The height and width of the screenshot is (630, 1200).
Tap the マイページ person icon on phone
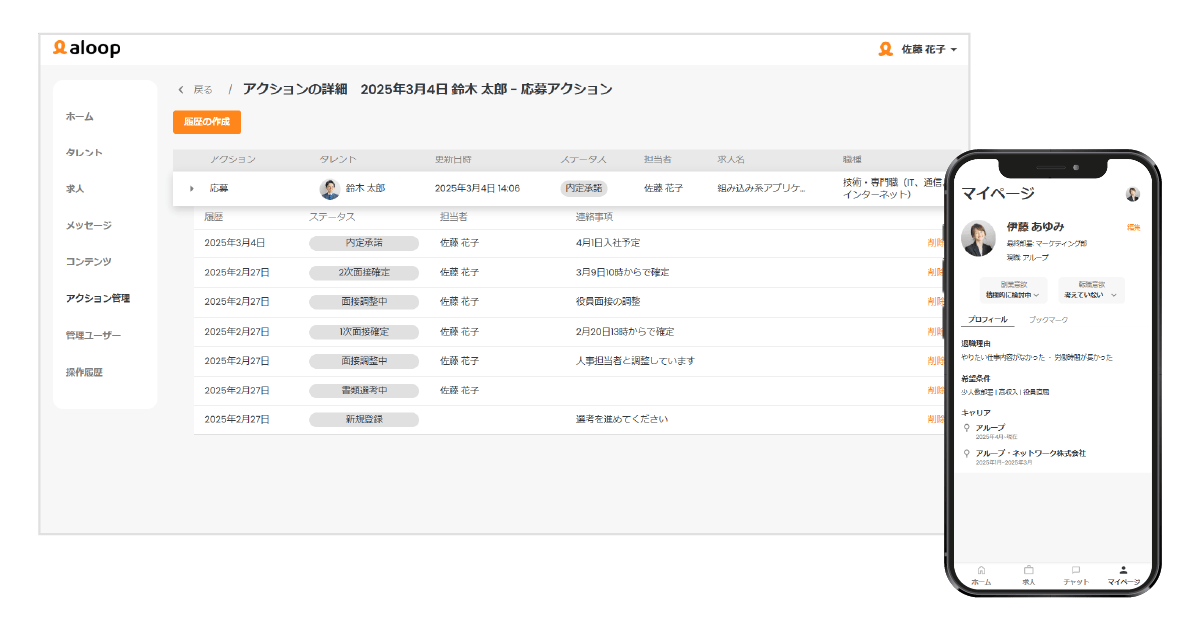pyautogui.click(x=1123, y=570)
